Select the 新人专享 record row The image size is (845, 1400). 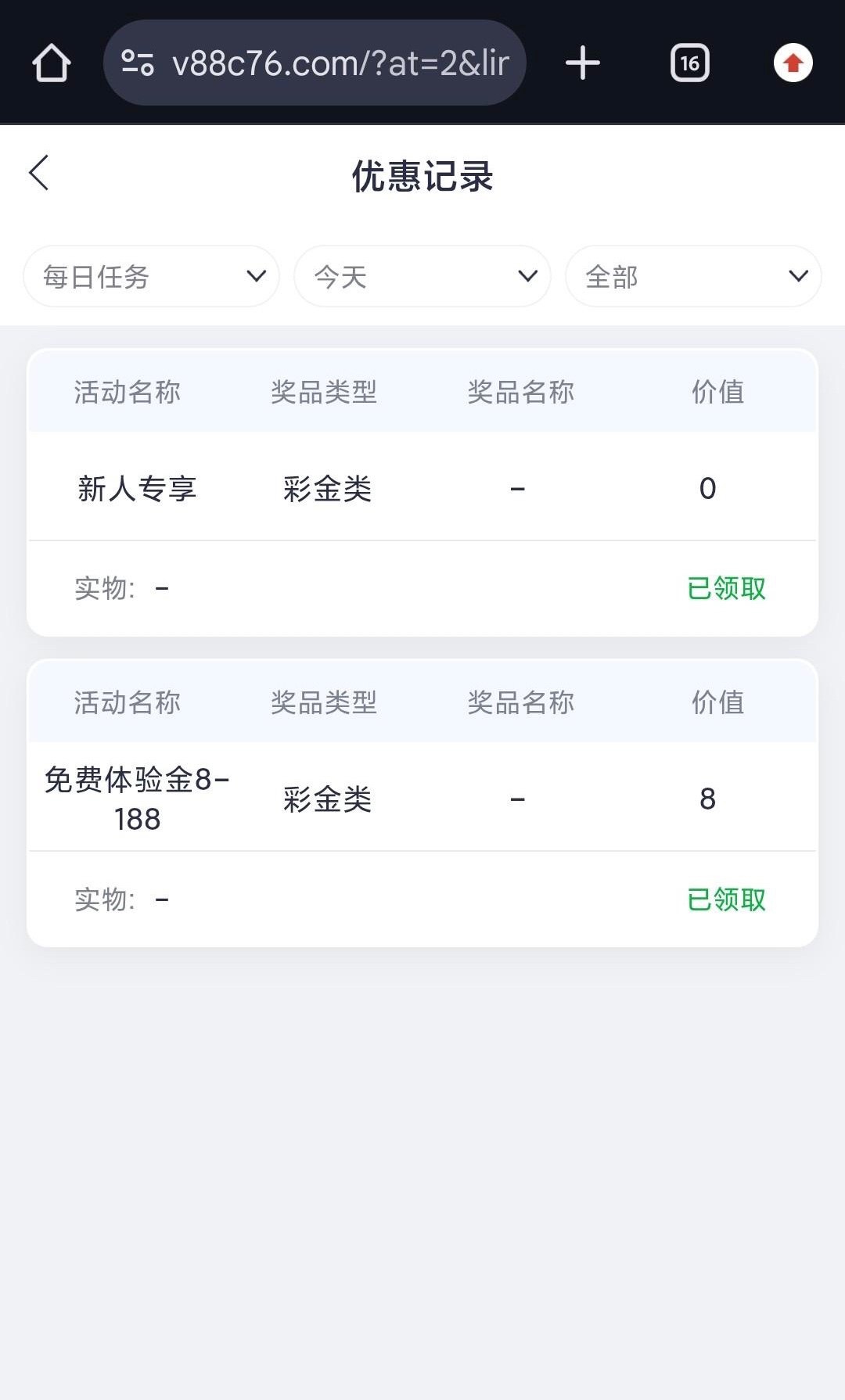[422, 488]
